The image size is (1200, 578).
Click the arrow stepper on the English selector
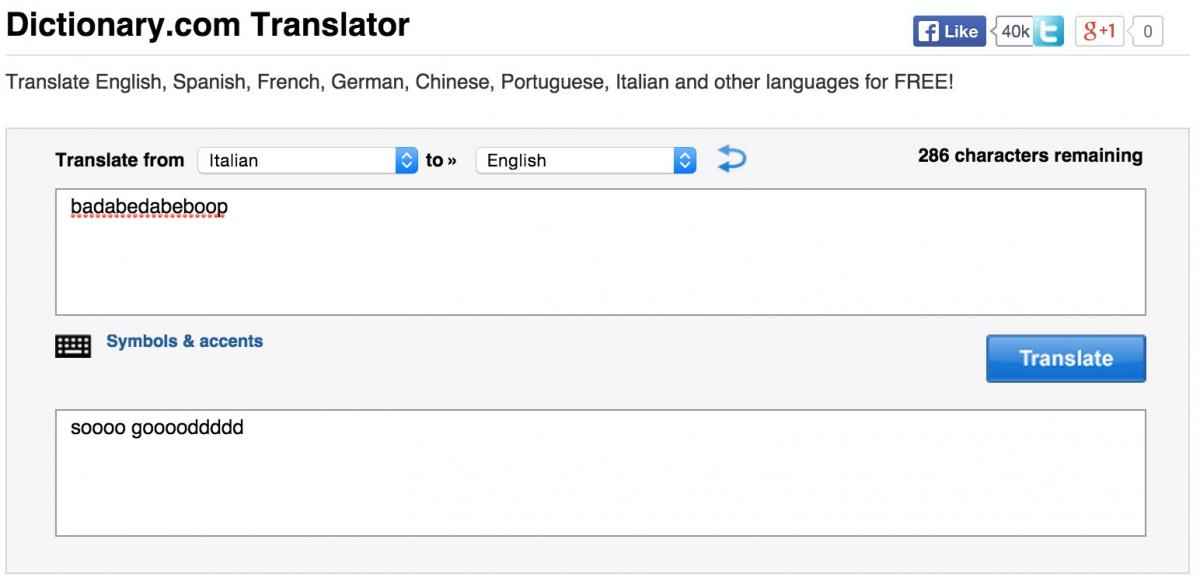pyautogui.click(x=685, y=160)
